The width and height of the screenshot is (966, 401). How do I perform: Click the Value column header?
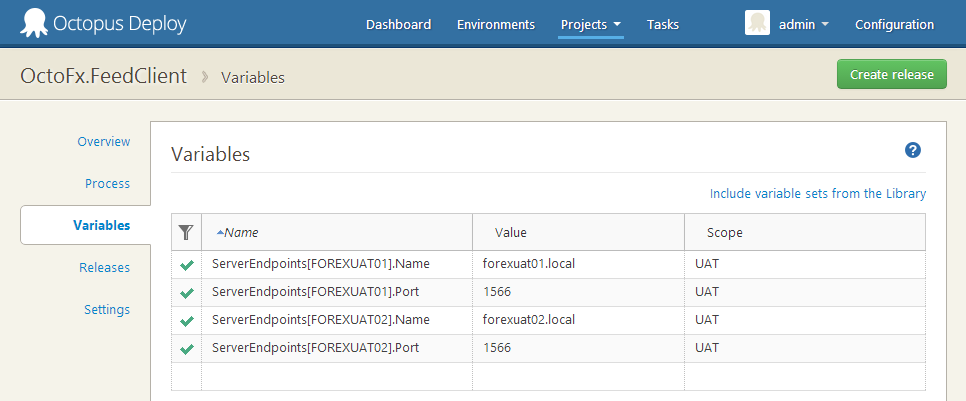tap(578, 232)
